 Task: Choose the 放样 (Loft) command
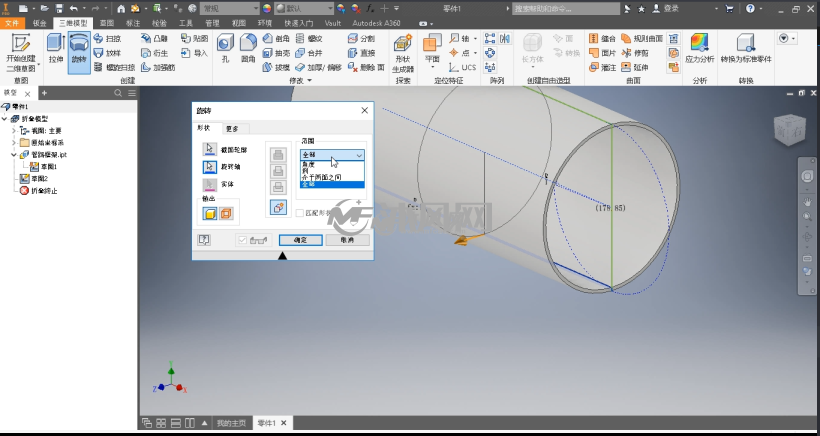[x=107, y=53]
